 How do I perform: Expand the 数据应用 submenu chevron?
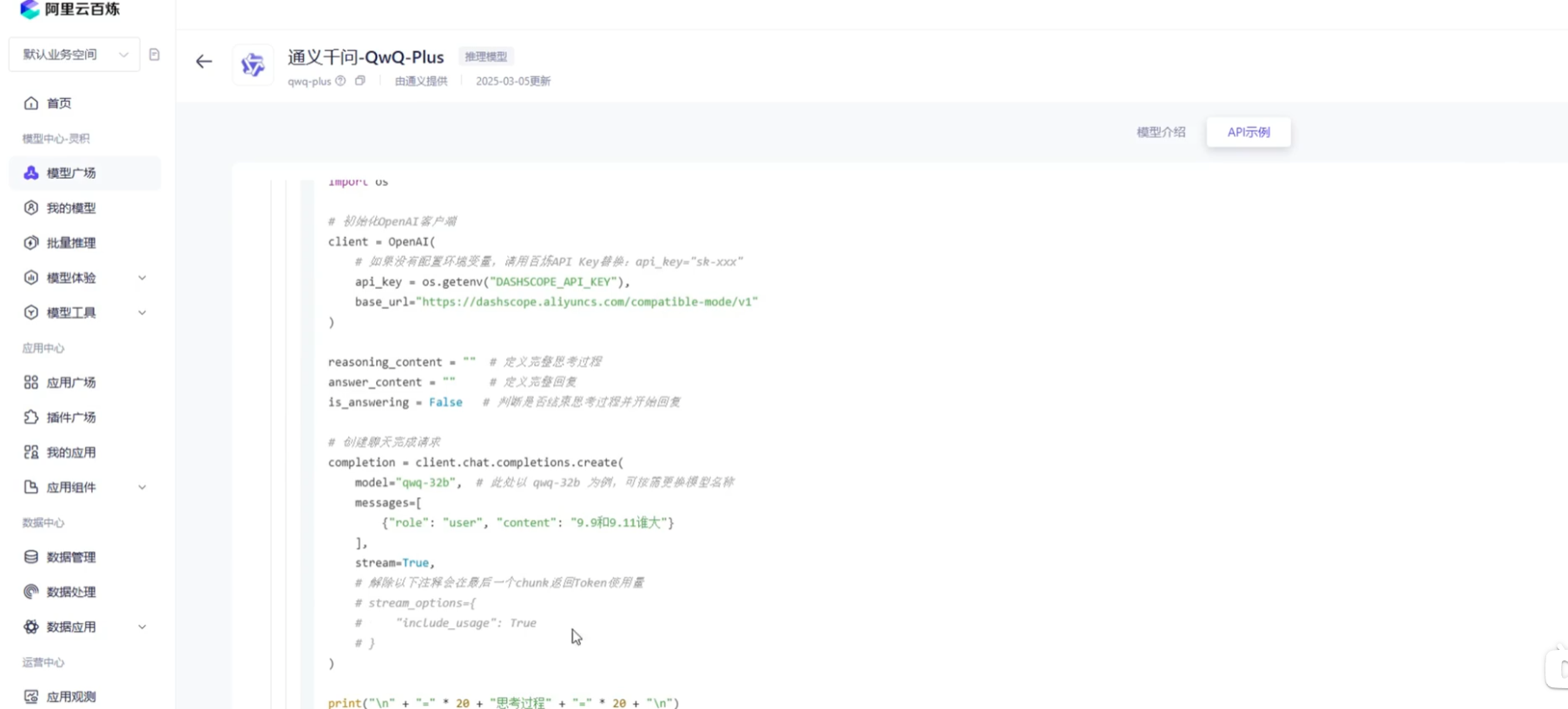pos(142,627)
